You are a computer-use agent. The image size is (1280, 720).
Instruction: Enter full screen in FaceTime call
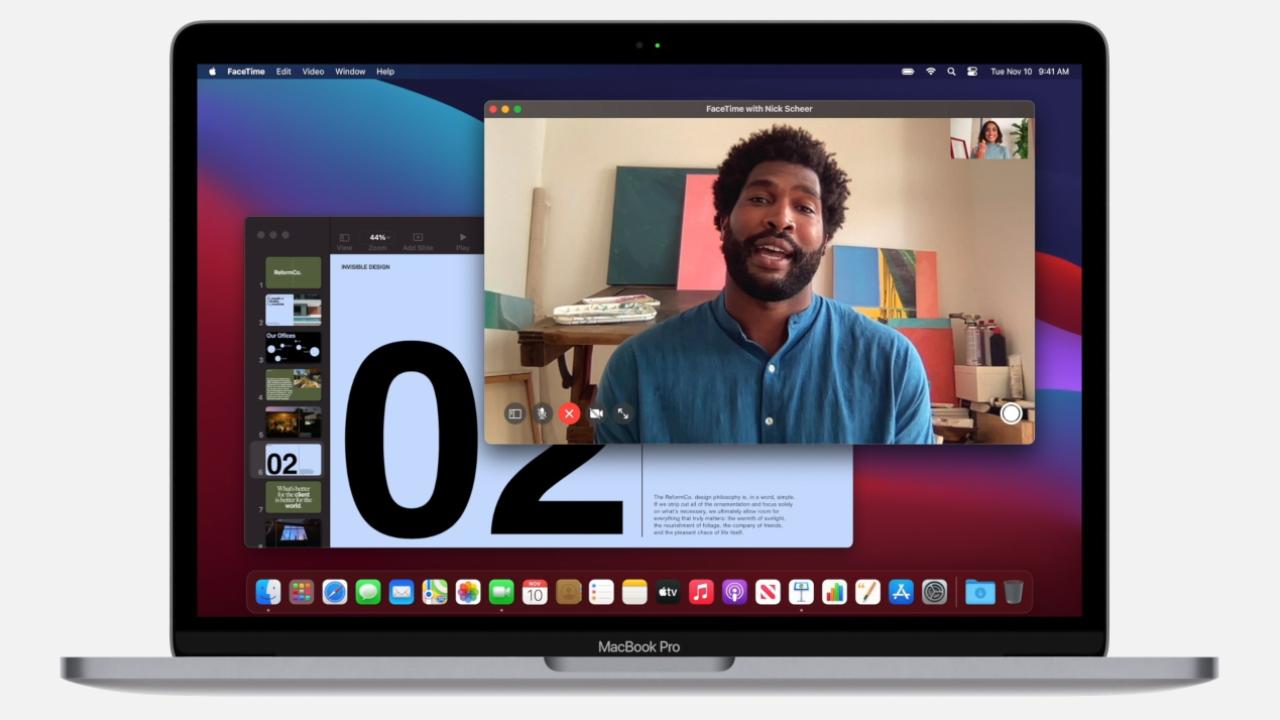point(623,413)
